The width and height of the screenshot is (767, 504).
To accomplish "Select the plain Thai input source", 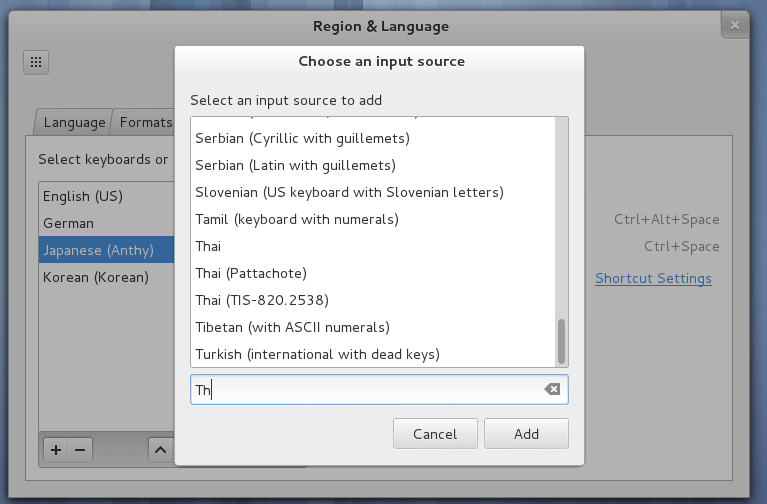I will point(373,246).
